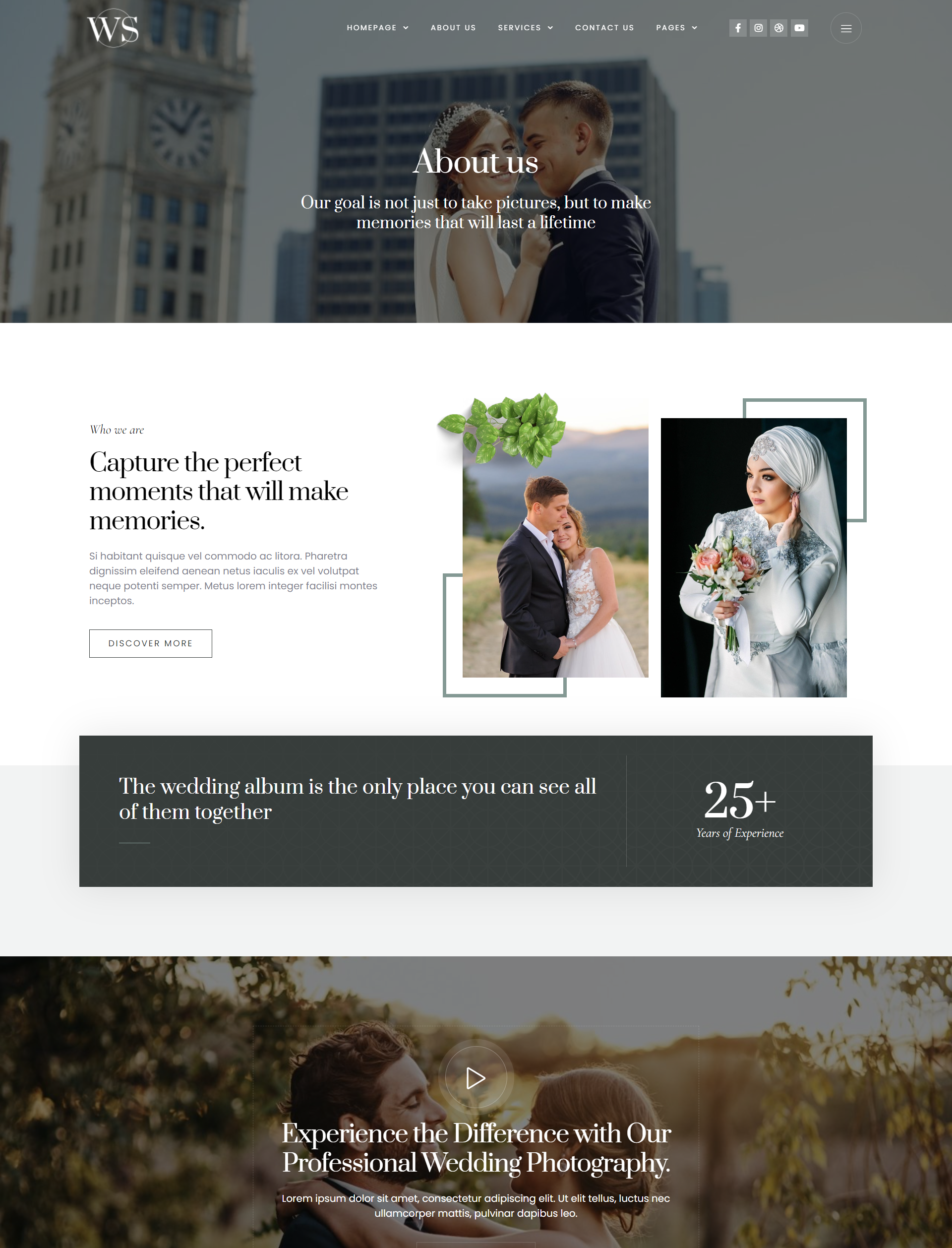Click the DISCOVER MORE button

(150, 643)
